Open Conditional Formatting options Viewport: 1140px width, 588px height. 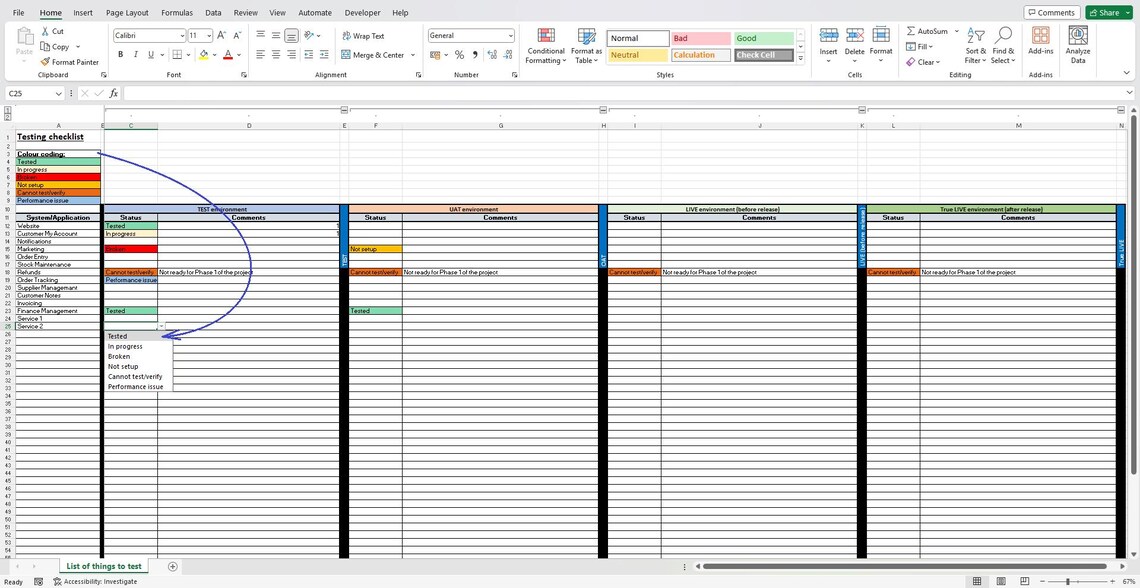[x=545, y=47]
